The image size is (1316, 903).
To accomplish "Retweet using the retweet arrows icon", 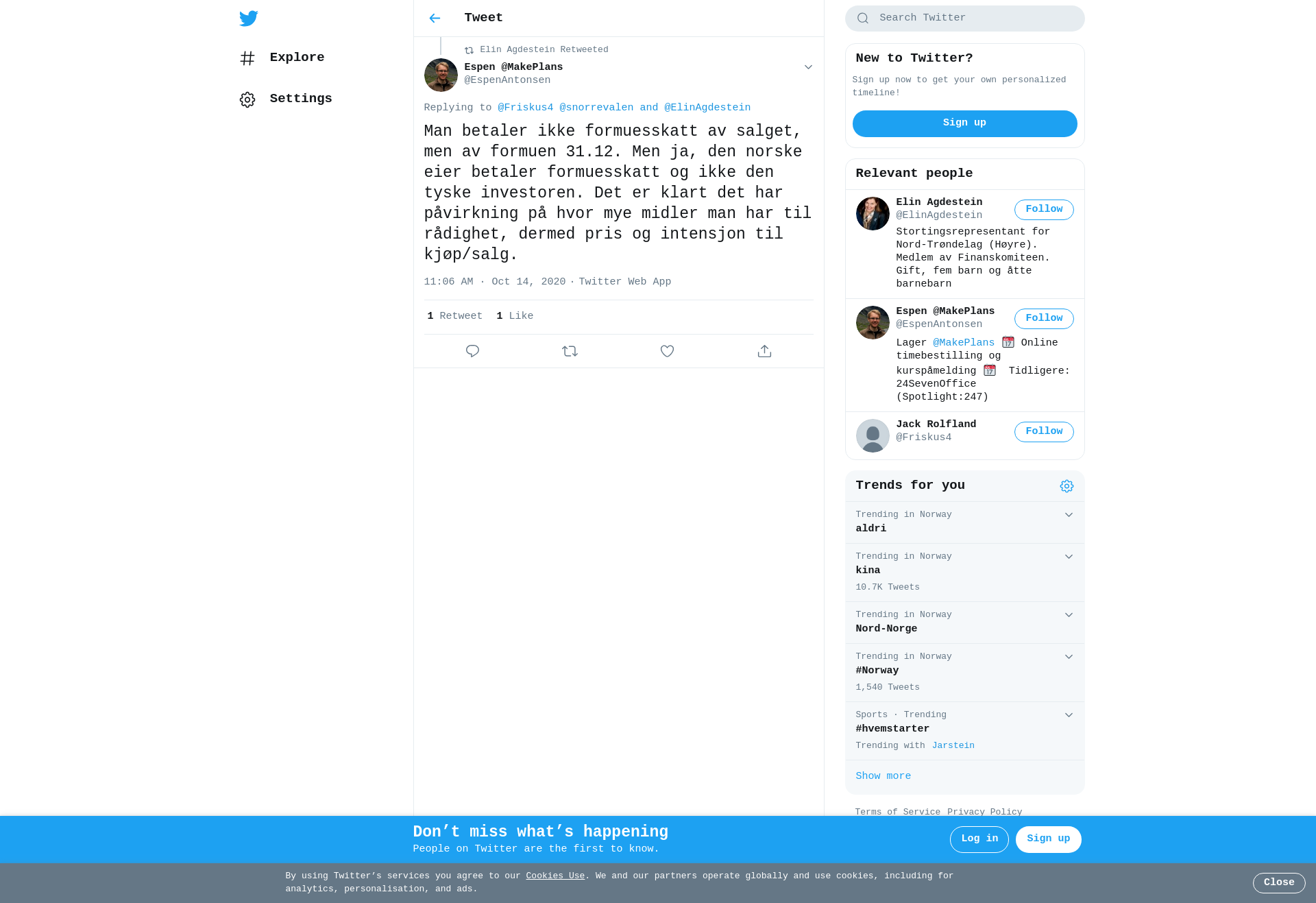I will coord(570,351).
